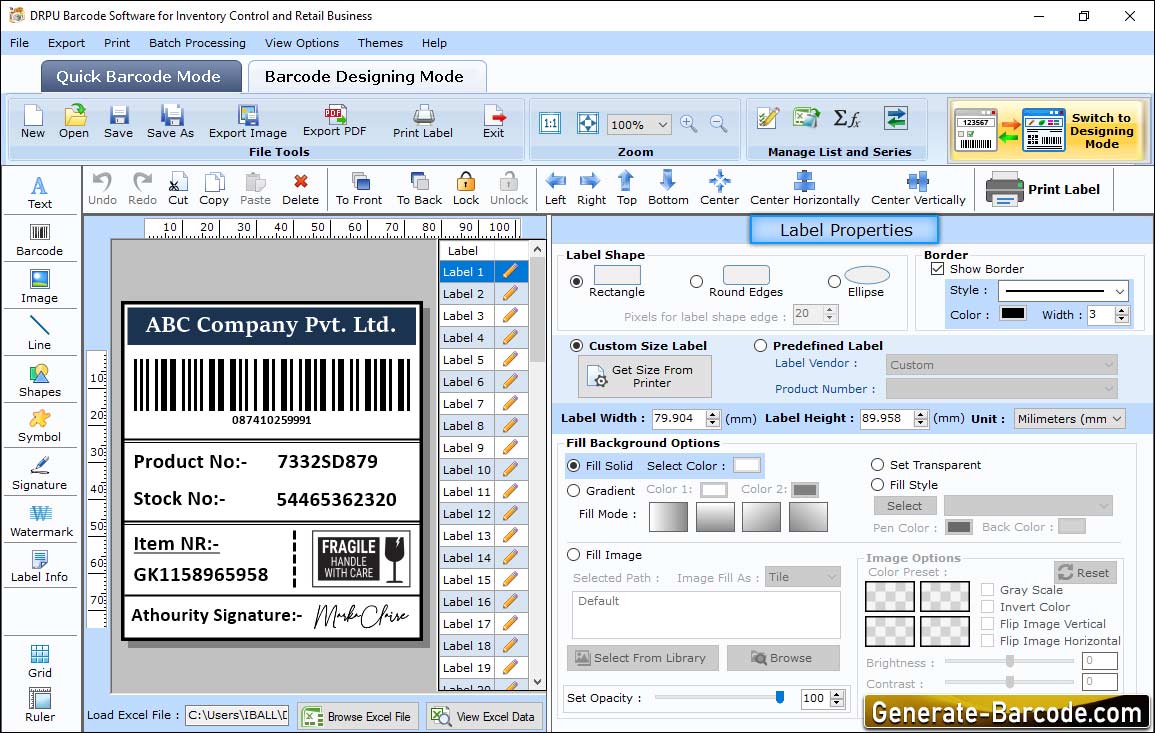Viewport: 1155px width, 733px height.
Task: Click the Switch to Designing Mode button
Action: 1047,131
